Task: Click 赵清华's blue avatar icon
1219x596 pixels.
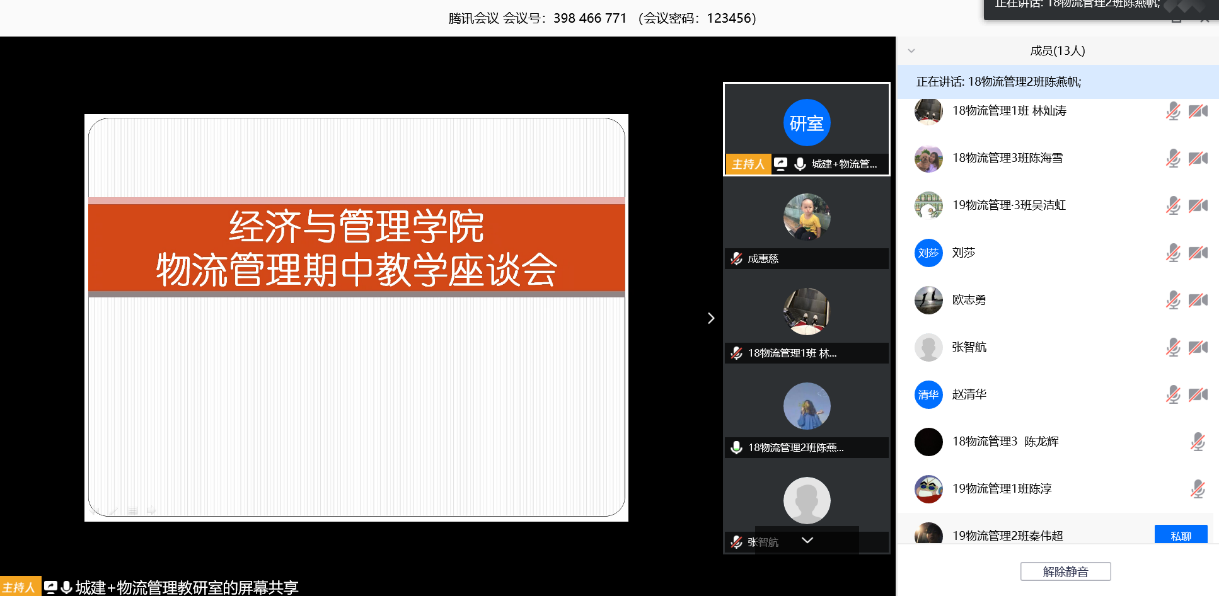Action: coord(928,394)
